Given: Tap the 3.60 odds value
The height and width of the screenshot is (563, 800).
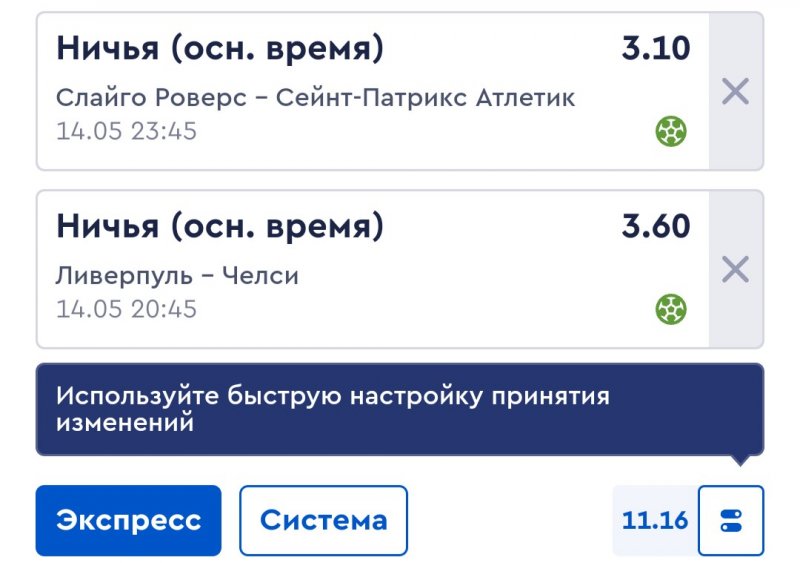Looking at the screenshot, I should (656, 226).
